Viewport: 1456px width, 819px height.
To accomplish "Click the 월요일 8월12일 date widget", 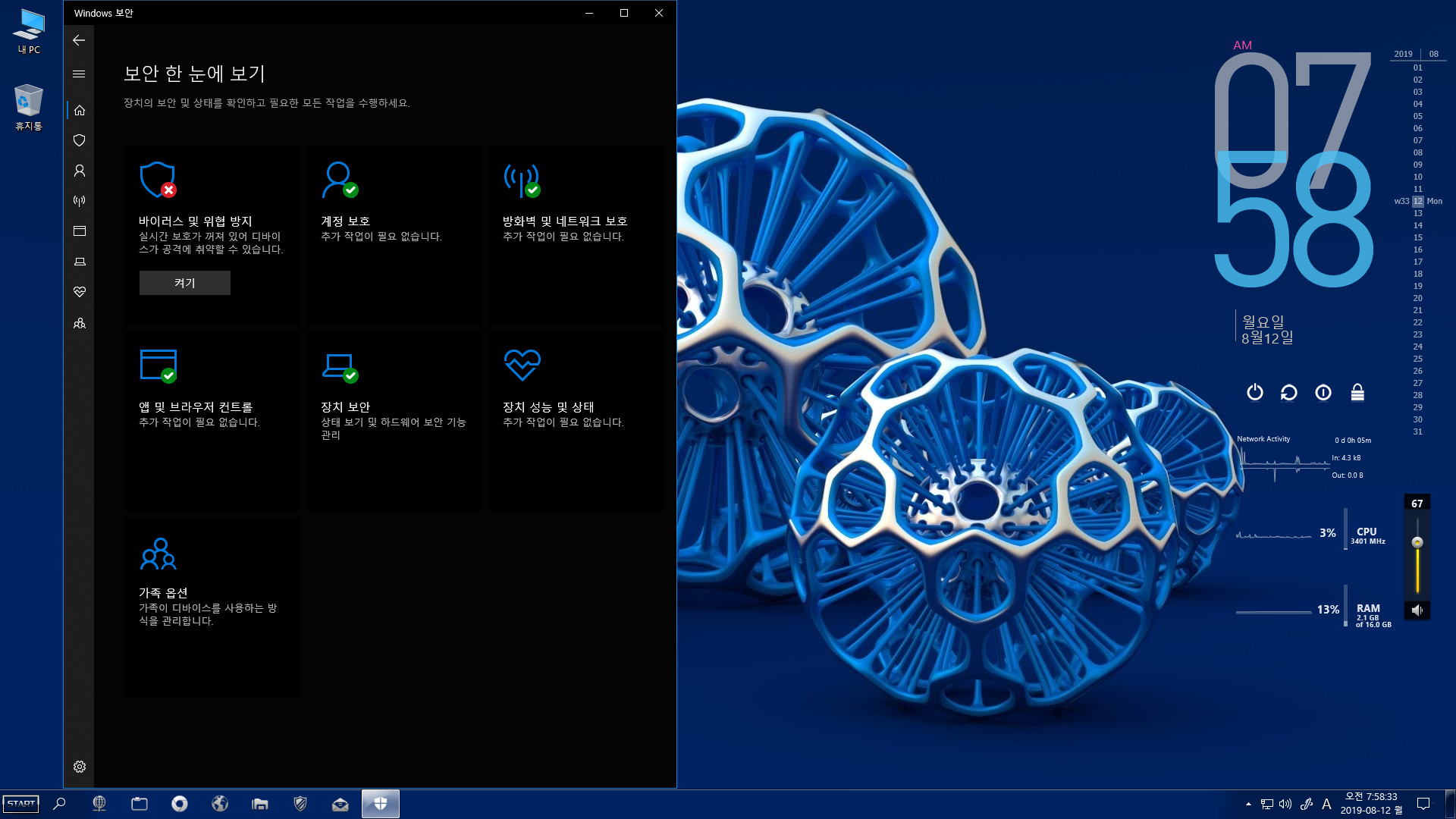I will click(x=1266, y=329).
